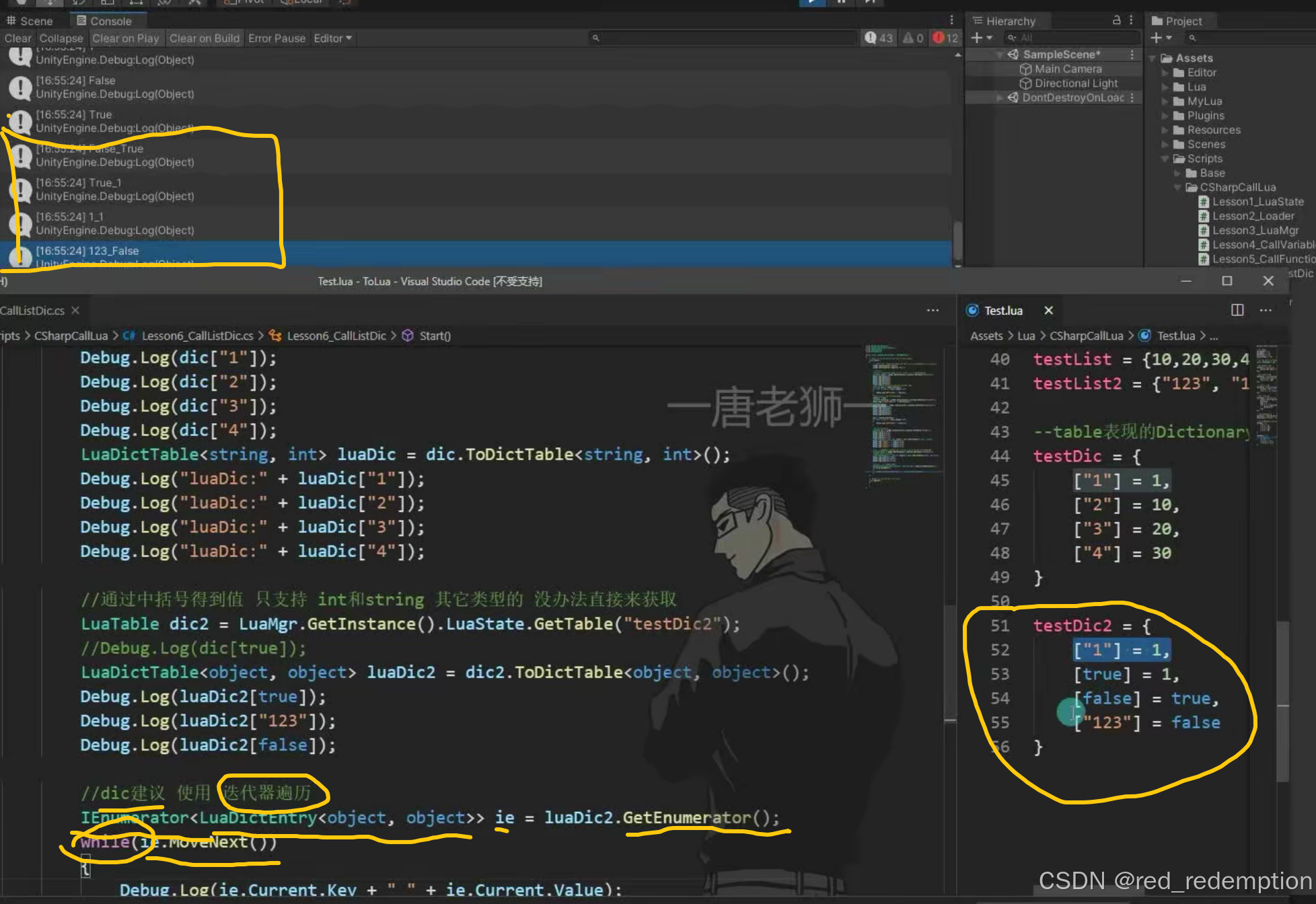
Task: Select the CSharpCallLua folder icon
Action: [1192, 188]
